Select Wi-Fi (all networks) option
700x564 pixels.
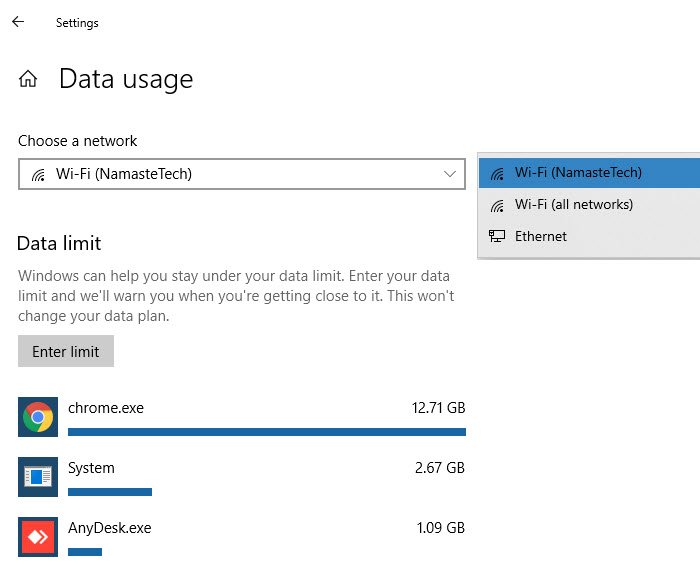point(574,205)
